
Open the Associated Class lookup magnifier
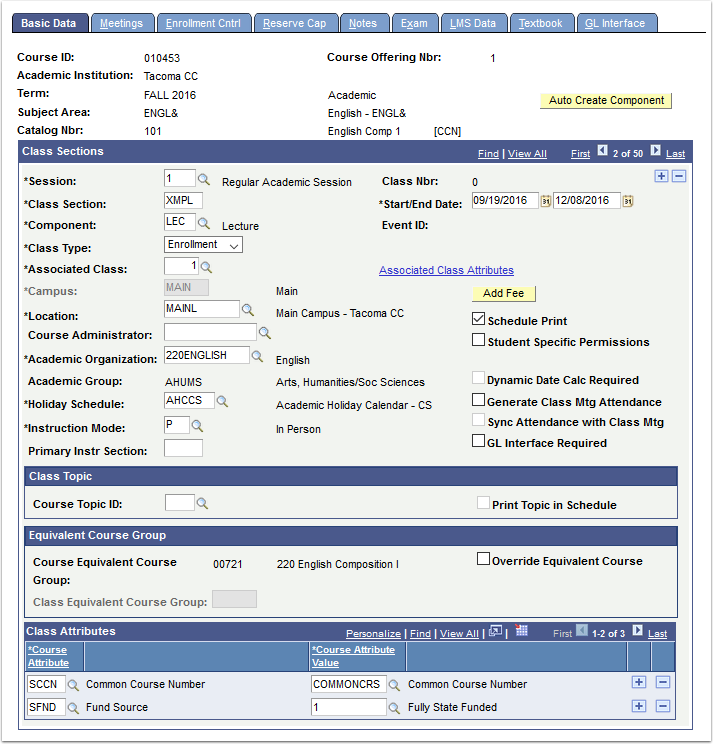(x=206, y=268)
